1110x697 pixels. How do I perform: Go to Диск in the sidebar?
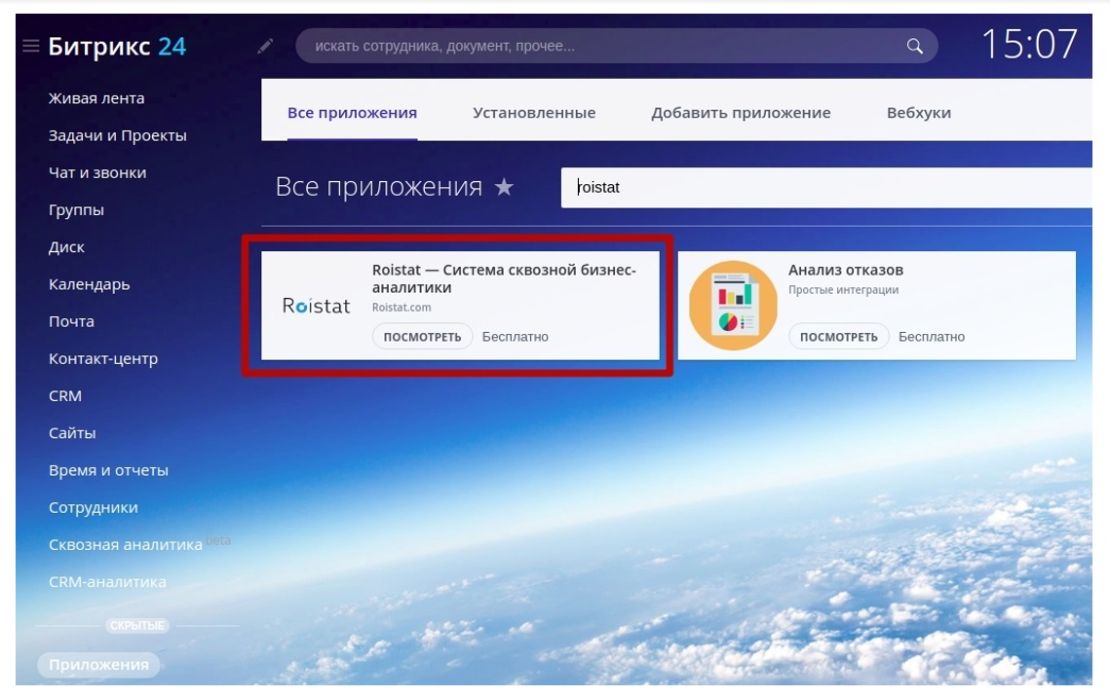tap(67, 247)
